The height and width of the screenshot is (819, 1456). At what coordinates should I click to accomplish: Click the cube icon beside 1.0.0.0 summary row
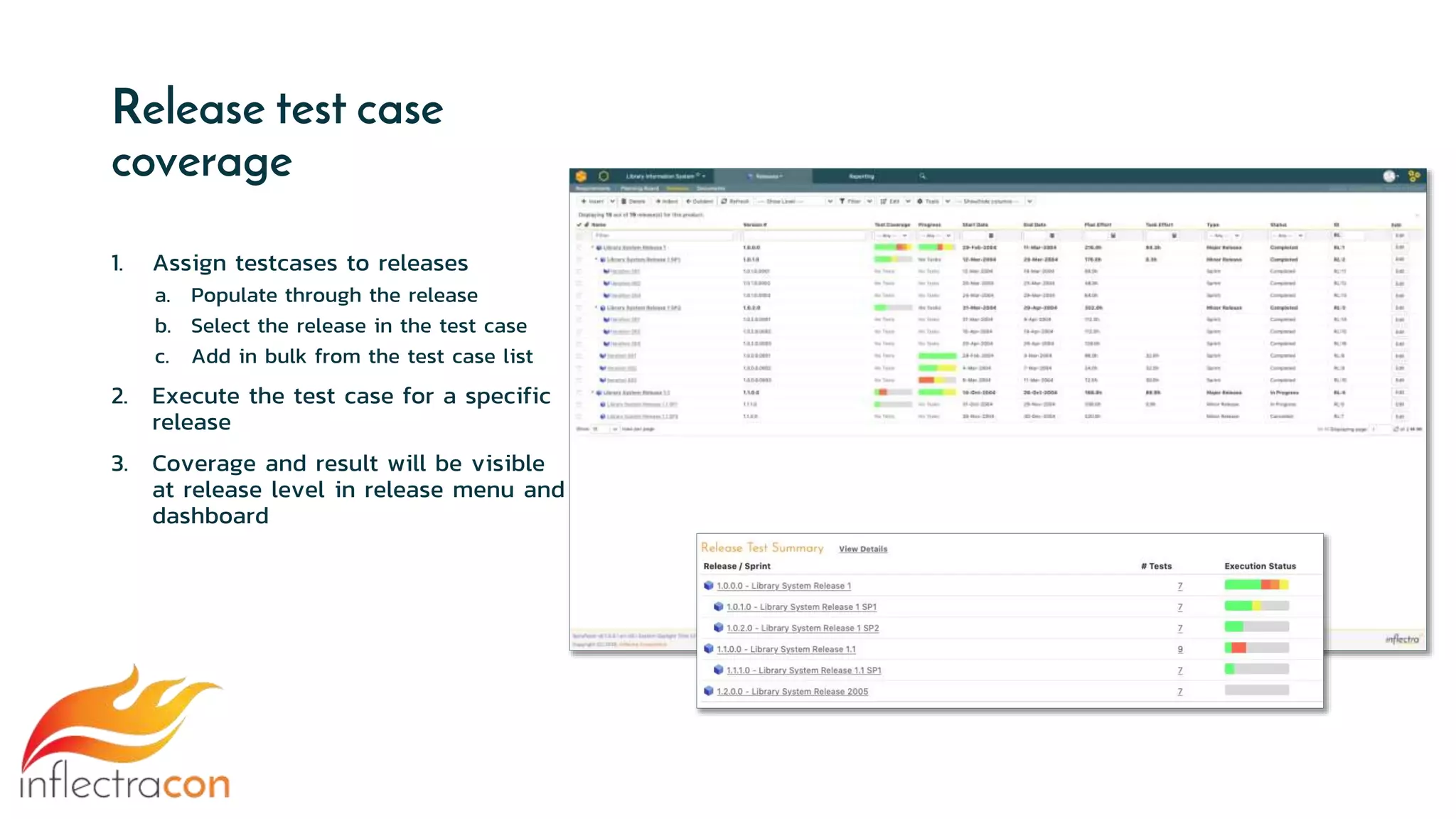(708, 586)
